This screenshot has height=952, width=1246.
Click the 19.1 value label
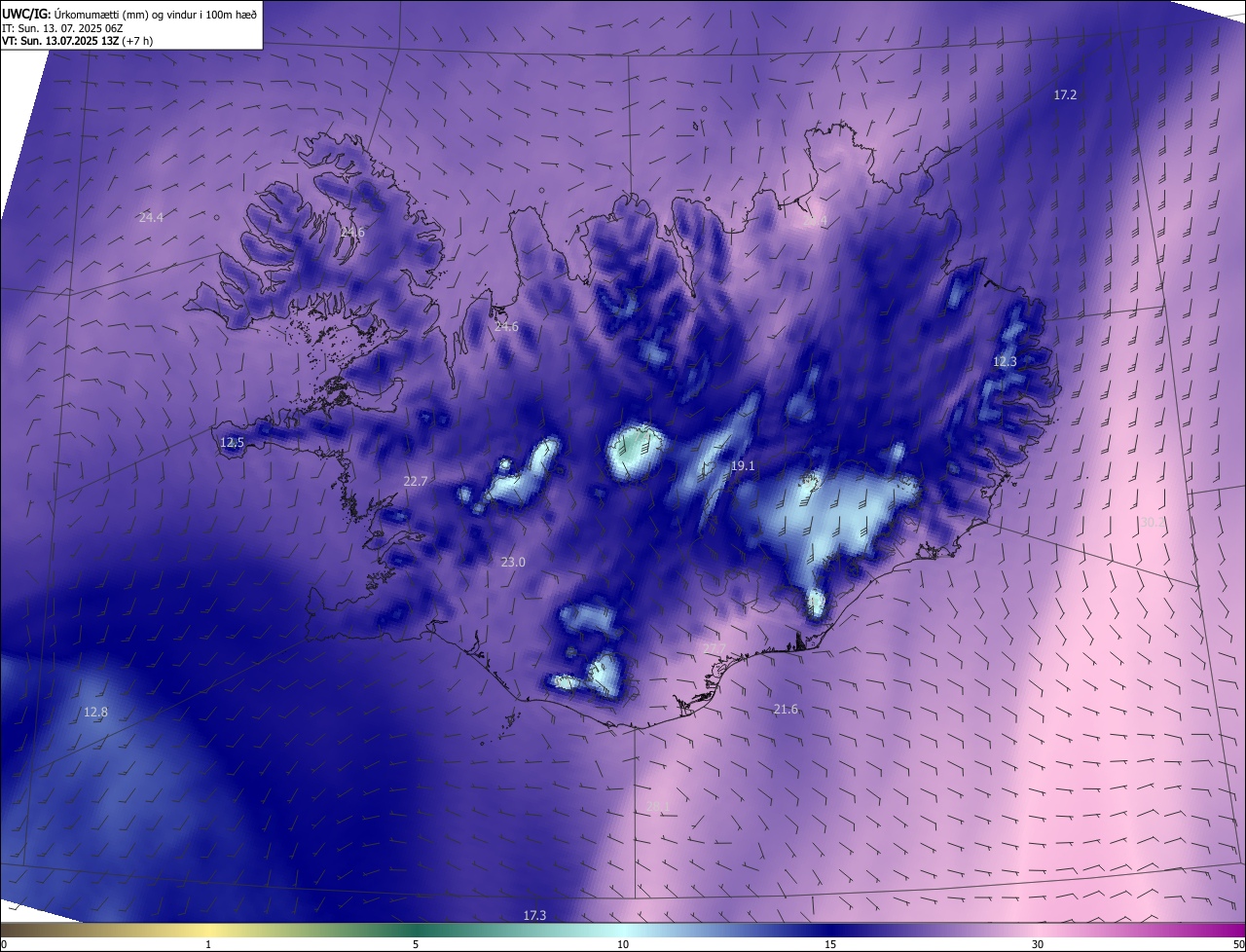point(743,466)
